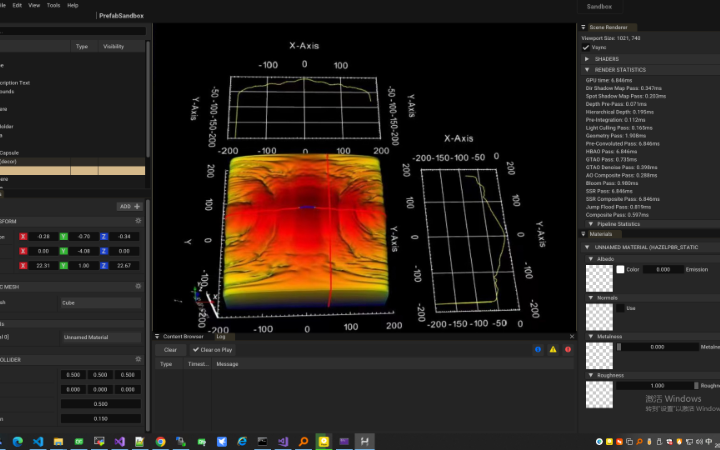The height and width of the screenshot is (450, 720).
Task: Switch to Hazel editor taskbar icon
Action: click(x=365, y=442)
